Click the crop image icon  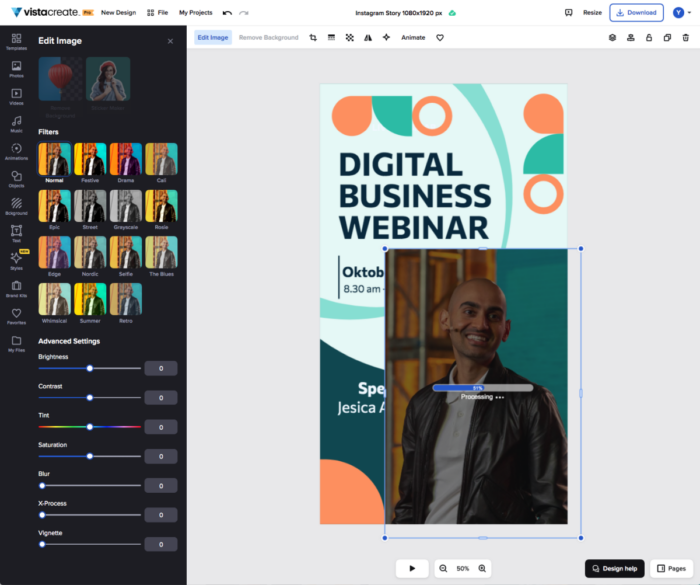313,37
